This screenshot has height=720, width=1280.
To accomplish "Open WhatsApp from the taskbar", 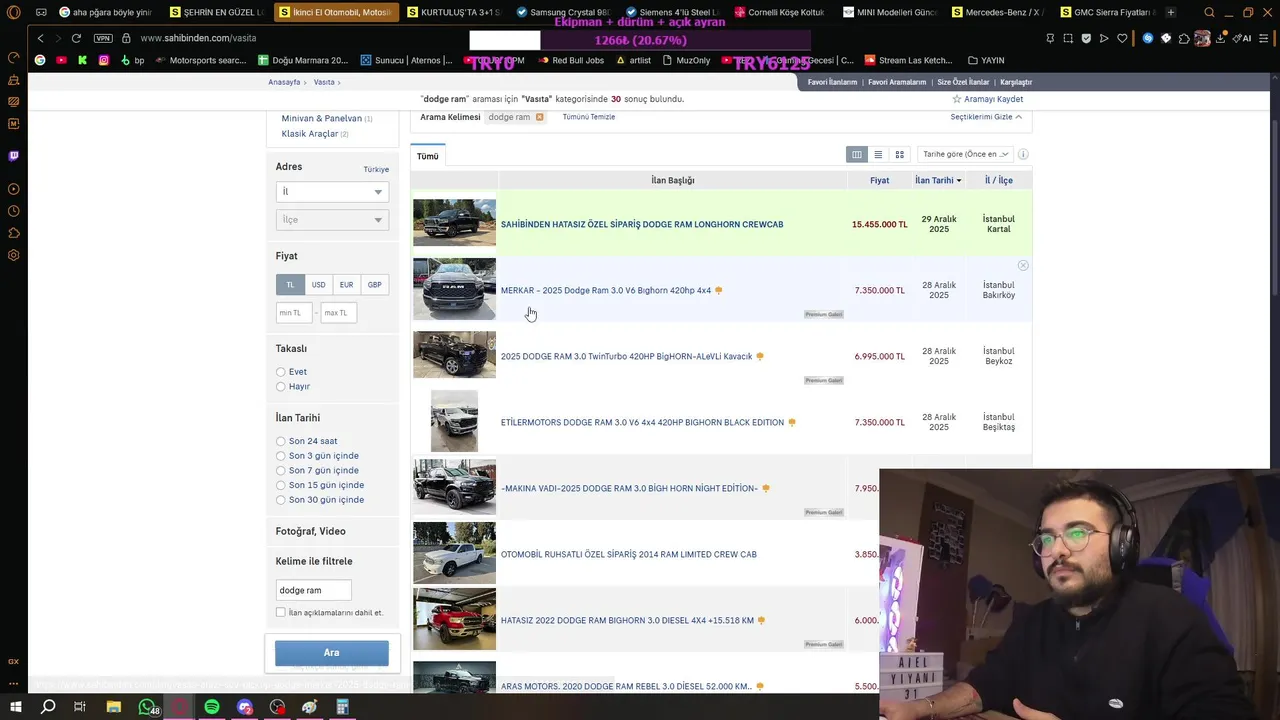I will point(147,707).
